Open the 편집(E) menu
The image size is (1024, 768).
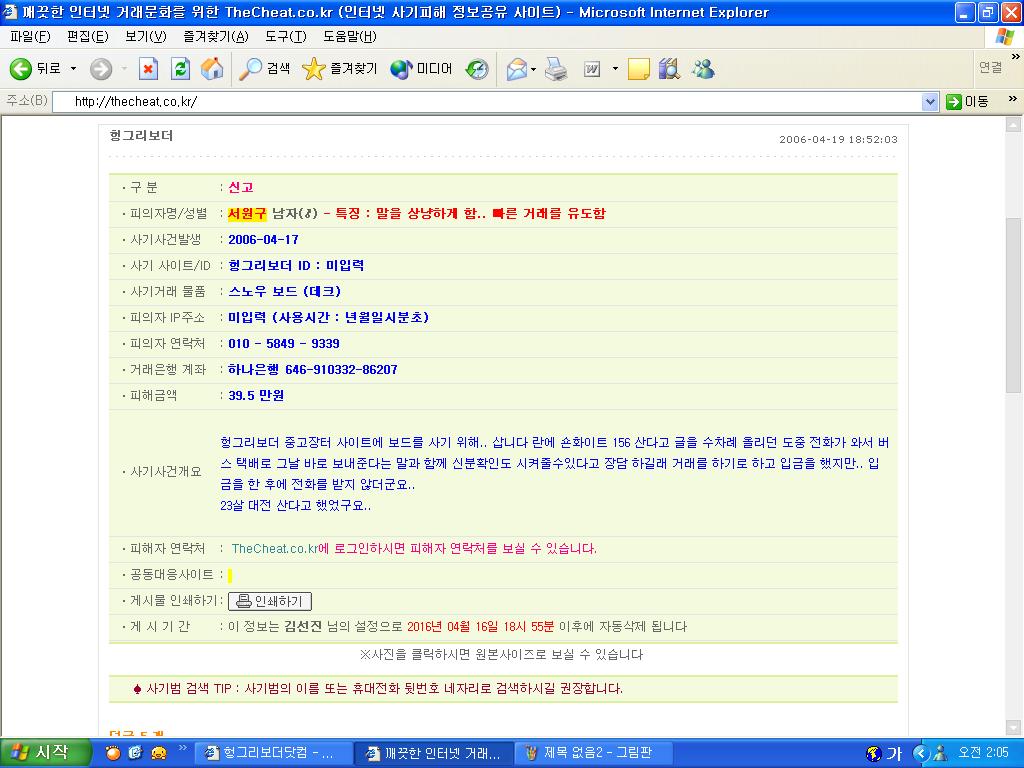click(x=88, y=37)
